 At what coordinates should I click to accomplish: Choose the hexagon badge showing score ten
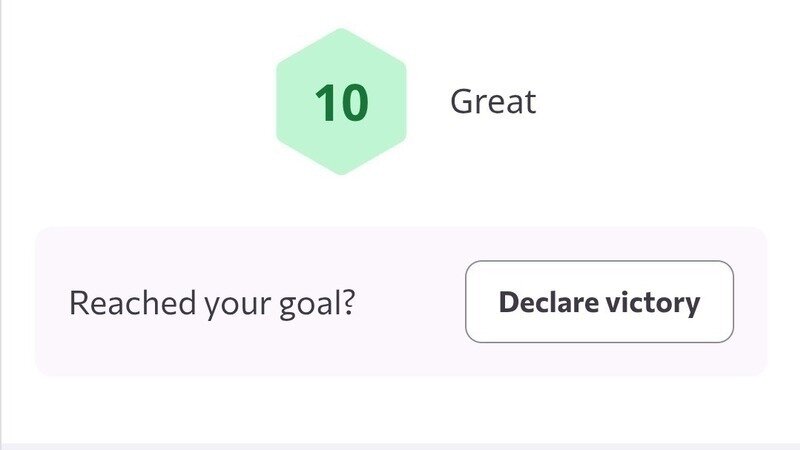[x=341, y=102]
